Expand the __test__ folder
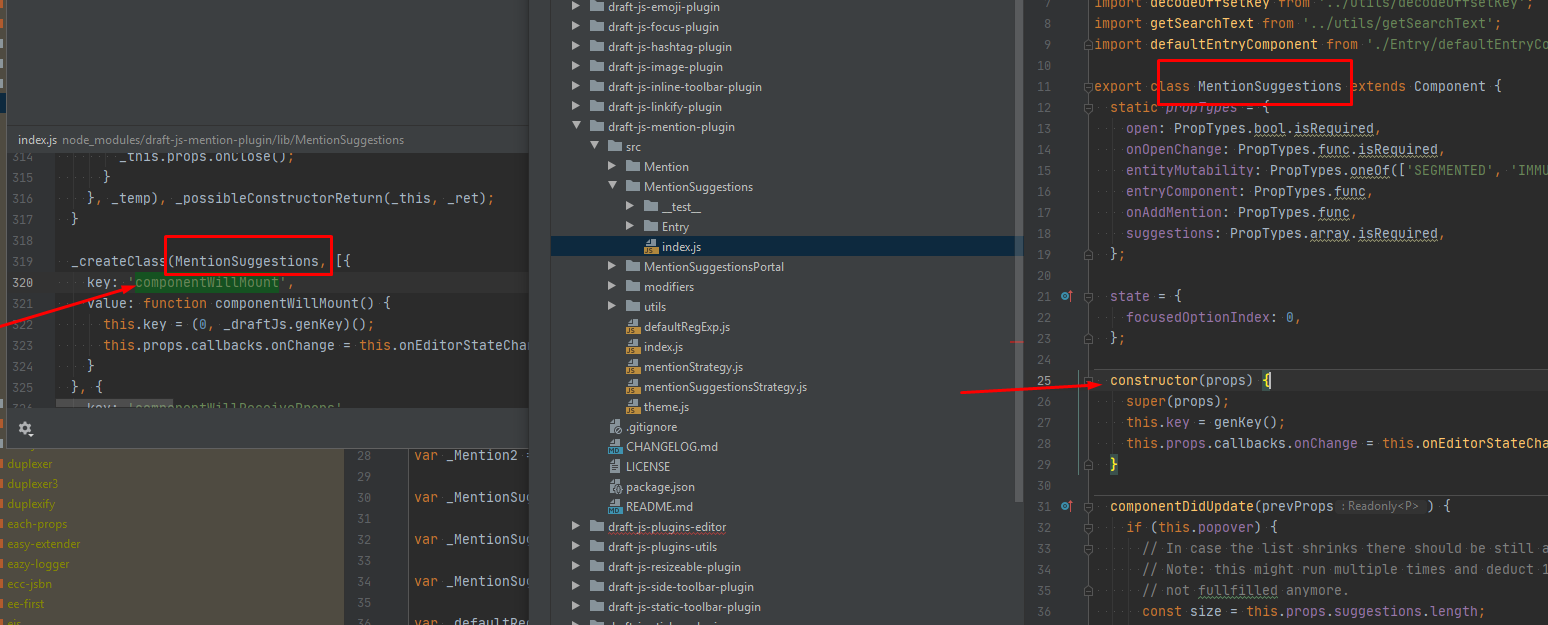The height and width of the screenshot is (625, 1548). click(630, 206)
